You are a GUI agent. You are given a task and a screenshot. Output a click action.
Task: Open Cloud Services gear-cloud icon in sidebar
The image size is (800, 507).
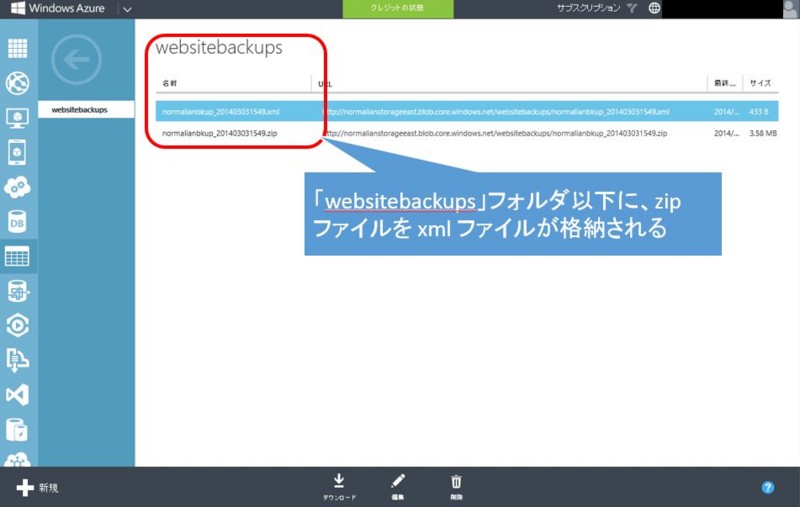click(17, 187)
